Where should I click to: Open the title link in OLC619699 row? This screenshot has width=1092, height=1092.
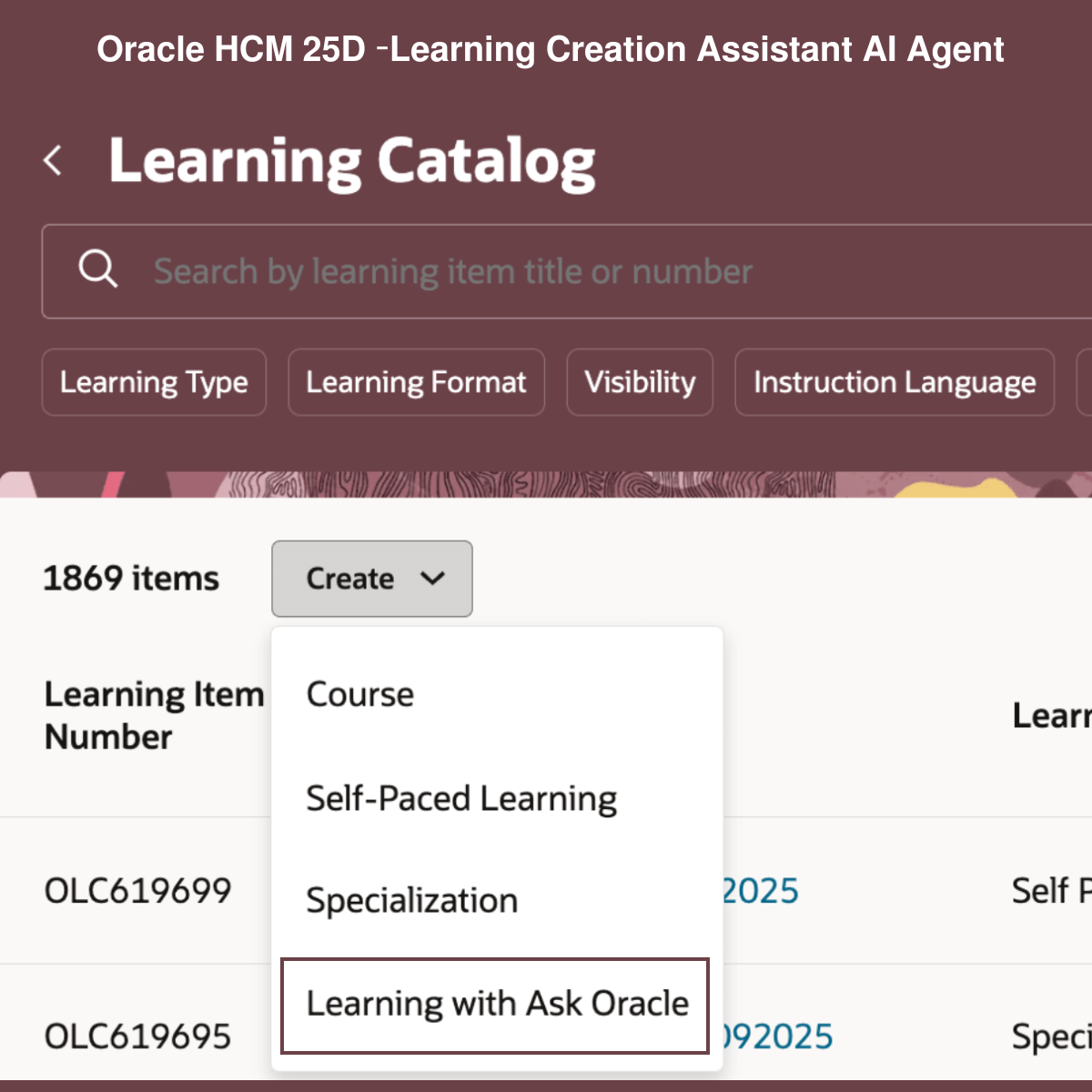[761, 891]
